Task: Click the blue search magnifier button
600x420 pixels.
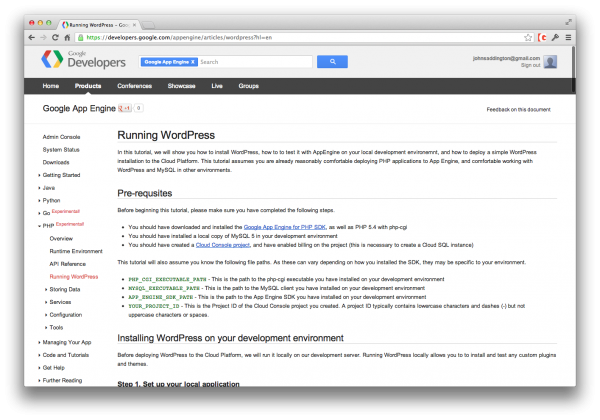Action: (x=332, y=62)
